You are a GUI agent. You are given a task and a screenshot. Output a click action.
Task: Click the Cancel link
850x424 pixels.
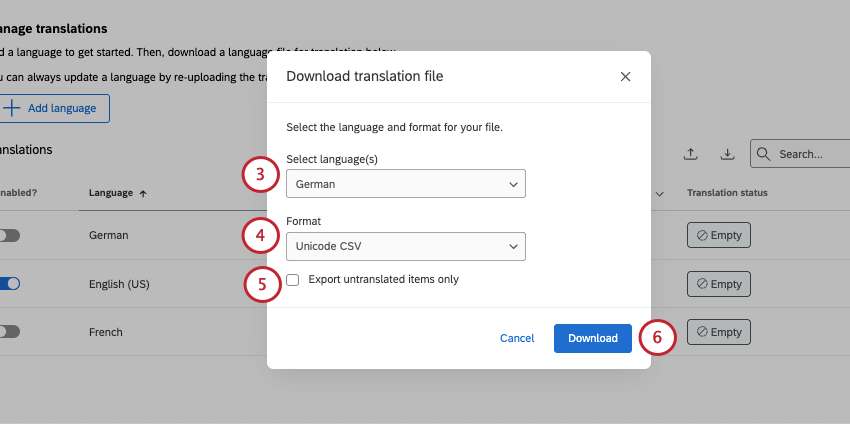coord(517,338)
